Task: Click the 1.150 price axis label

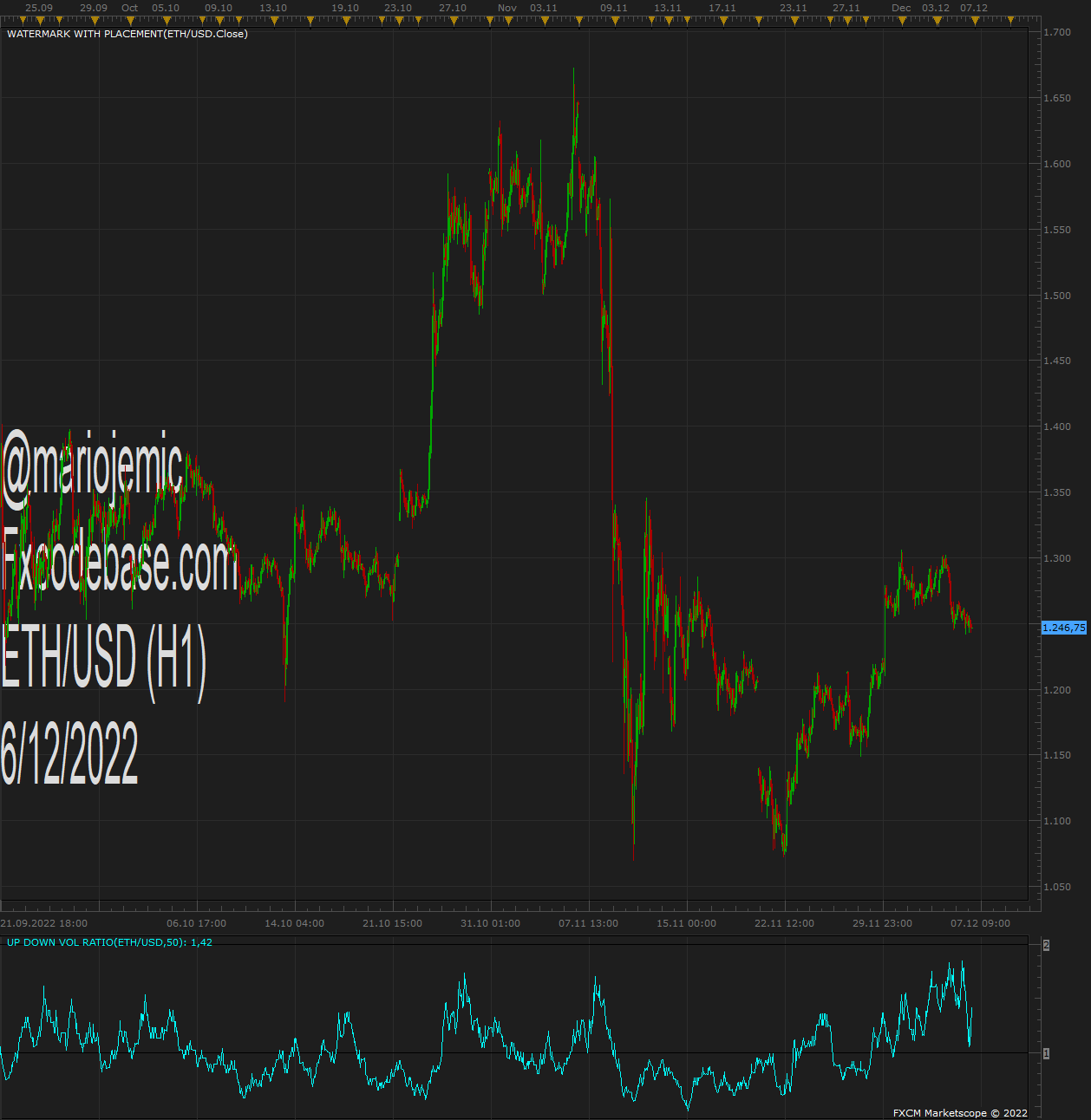Action: click(x=1057, y=755)
